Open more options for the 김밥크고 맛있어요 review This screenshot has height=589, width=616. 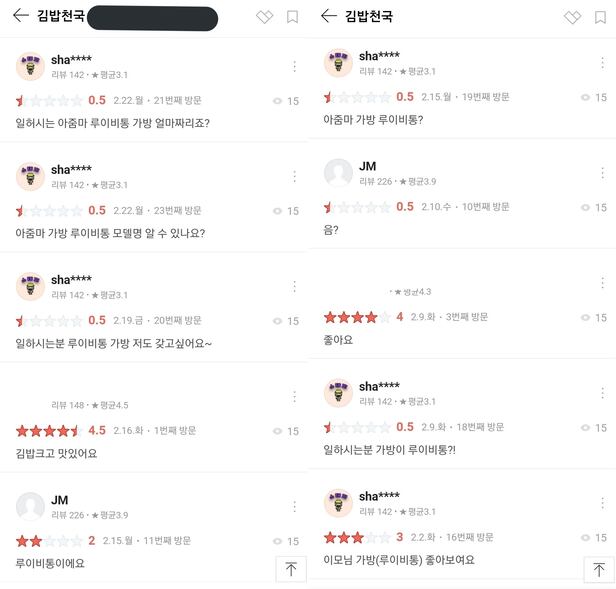294,396
